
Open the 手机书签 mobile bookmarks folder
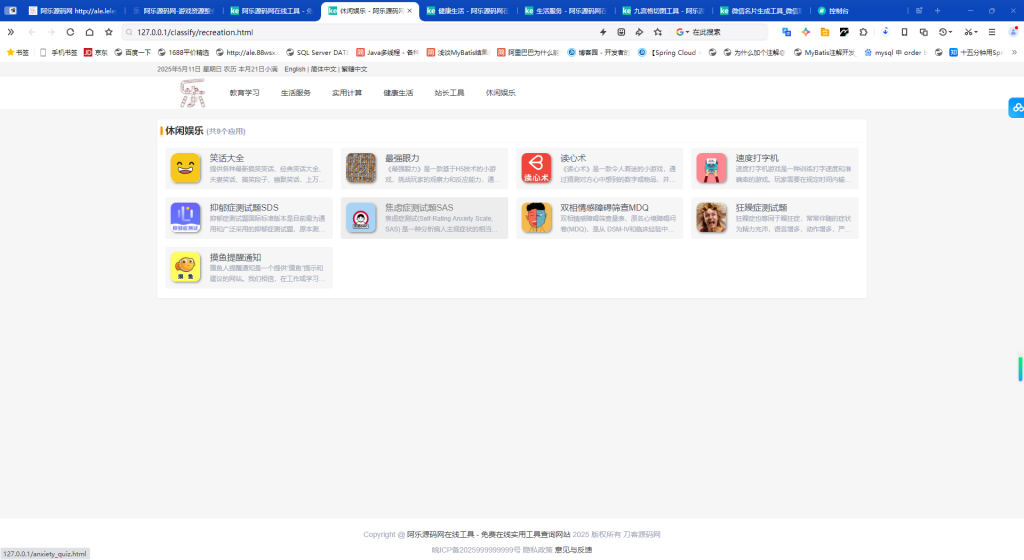(x=59, y=52)
